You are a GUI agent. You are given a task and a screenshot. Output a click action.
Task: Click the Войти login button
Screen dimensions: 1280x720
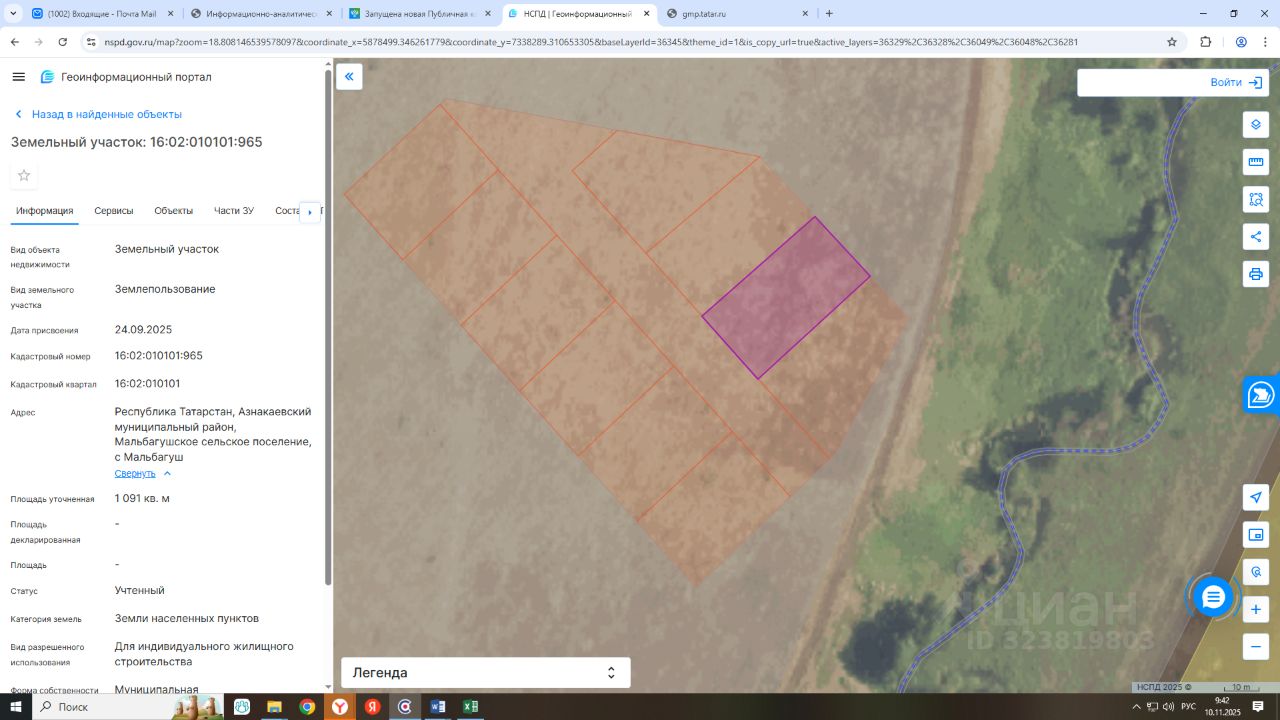(1236, 82)
